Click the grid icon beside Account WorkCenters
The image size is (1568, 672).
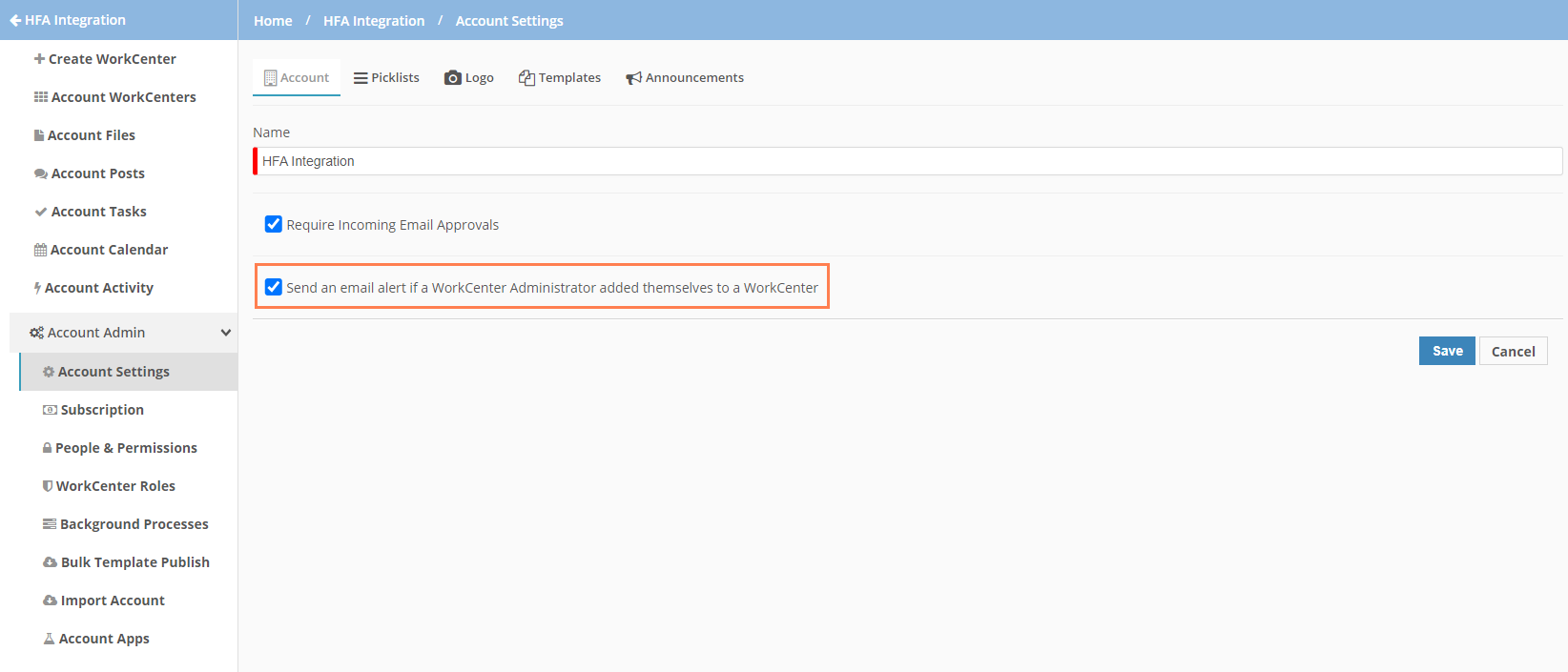click(x=41, y=97)
